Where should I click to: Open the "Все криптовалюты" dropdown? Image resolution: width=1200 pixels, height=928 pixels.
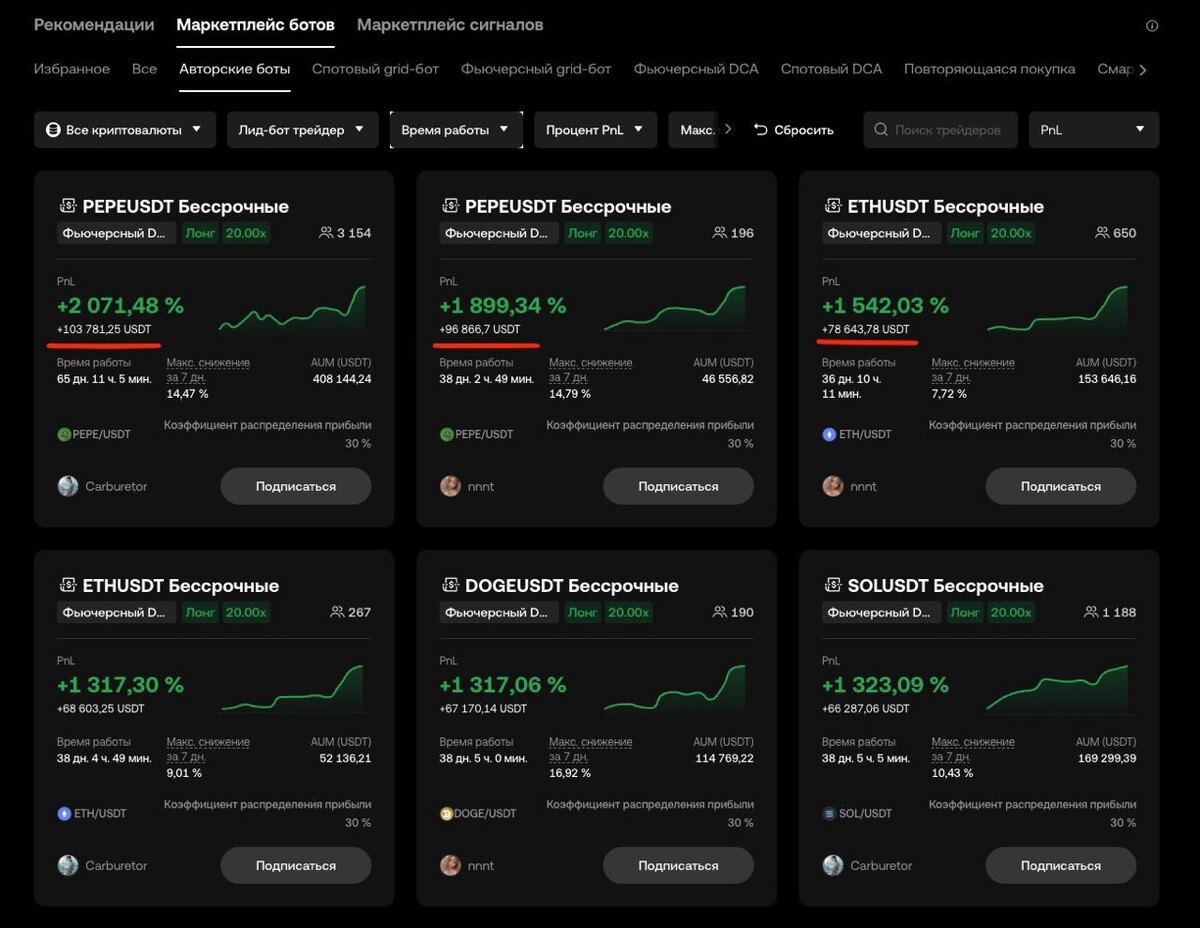pos(125,130)
